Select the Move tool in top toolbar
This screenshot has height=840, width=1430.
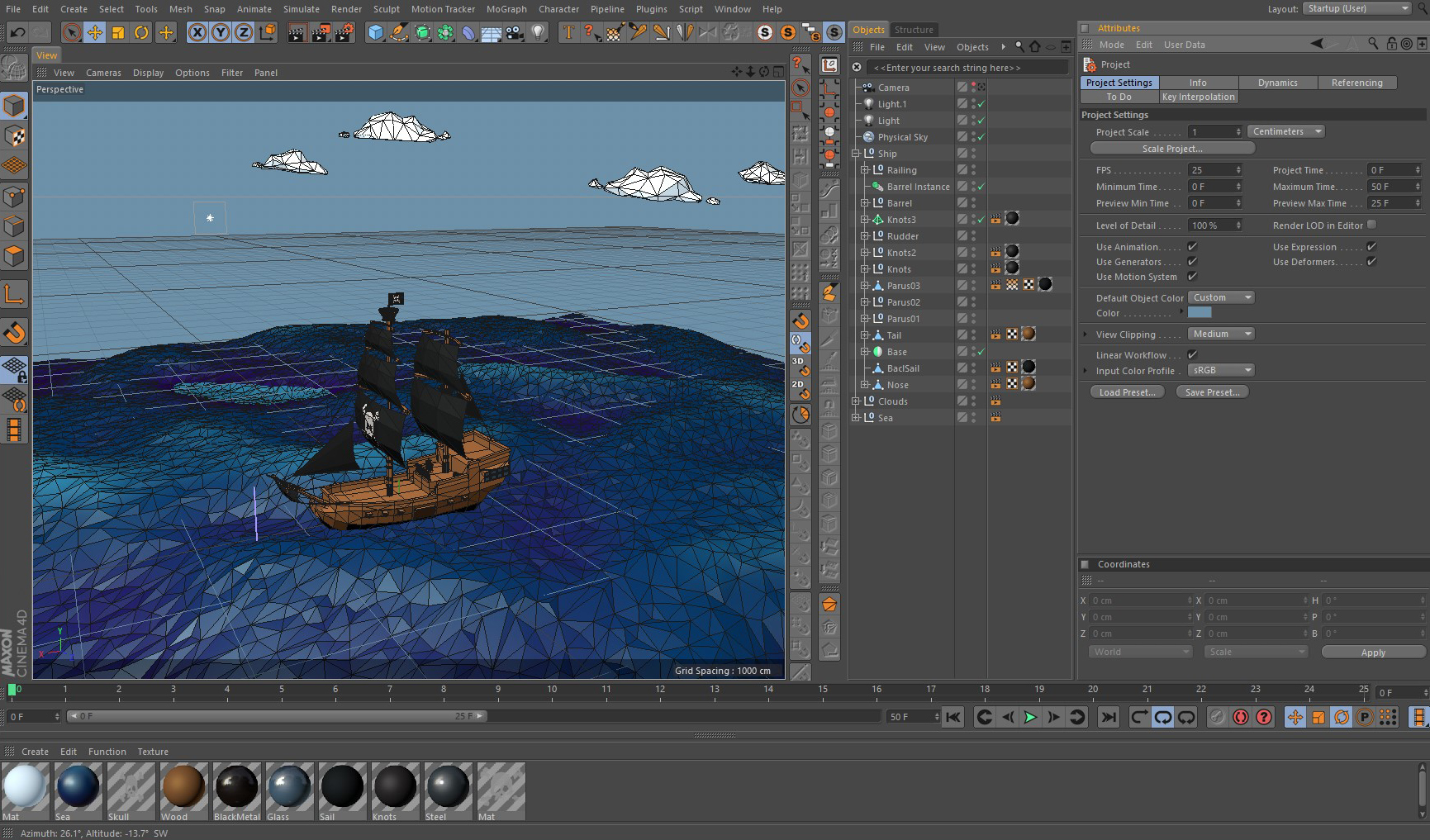[x=95, y=32]
